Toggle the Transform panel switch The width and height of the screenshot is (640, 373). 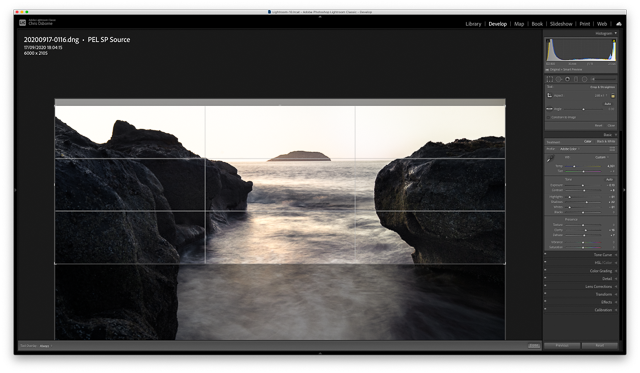pyautogui.click(x=545, y=293)
